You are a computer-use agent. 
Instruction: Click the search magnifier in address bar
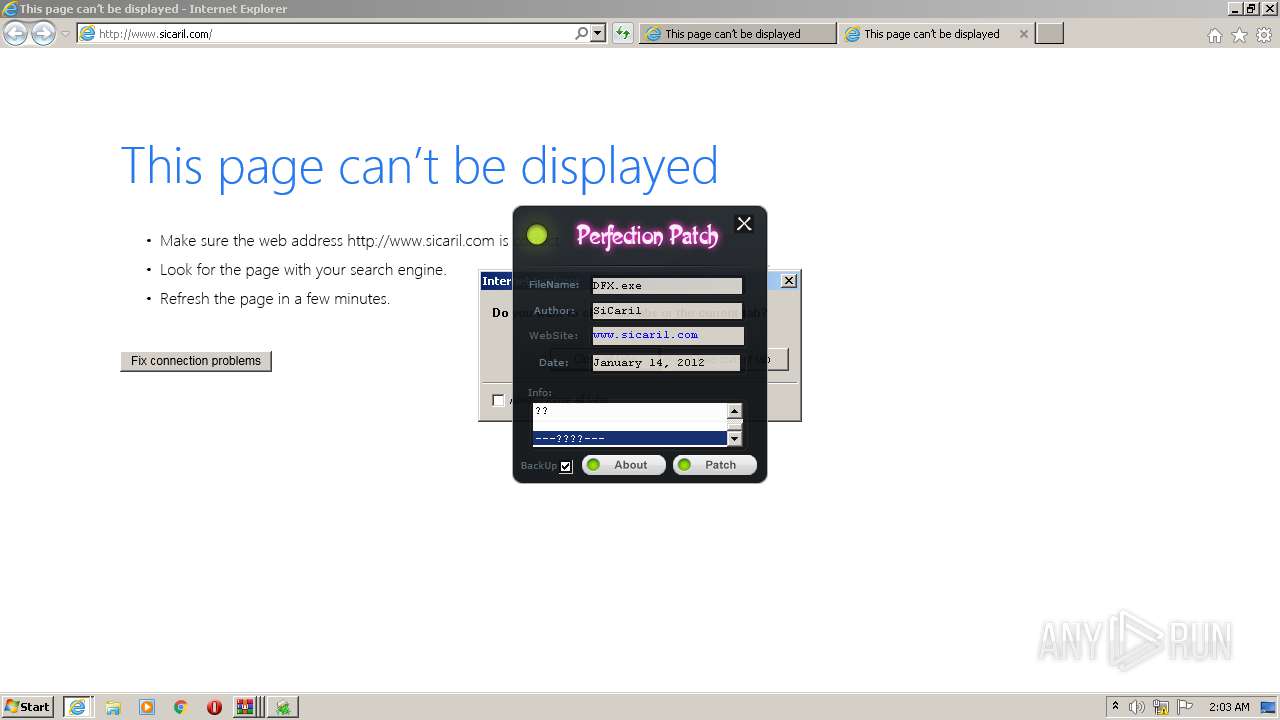[582, 33]
